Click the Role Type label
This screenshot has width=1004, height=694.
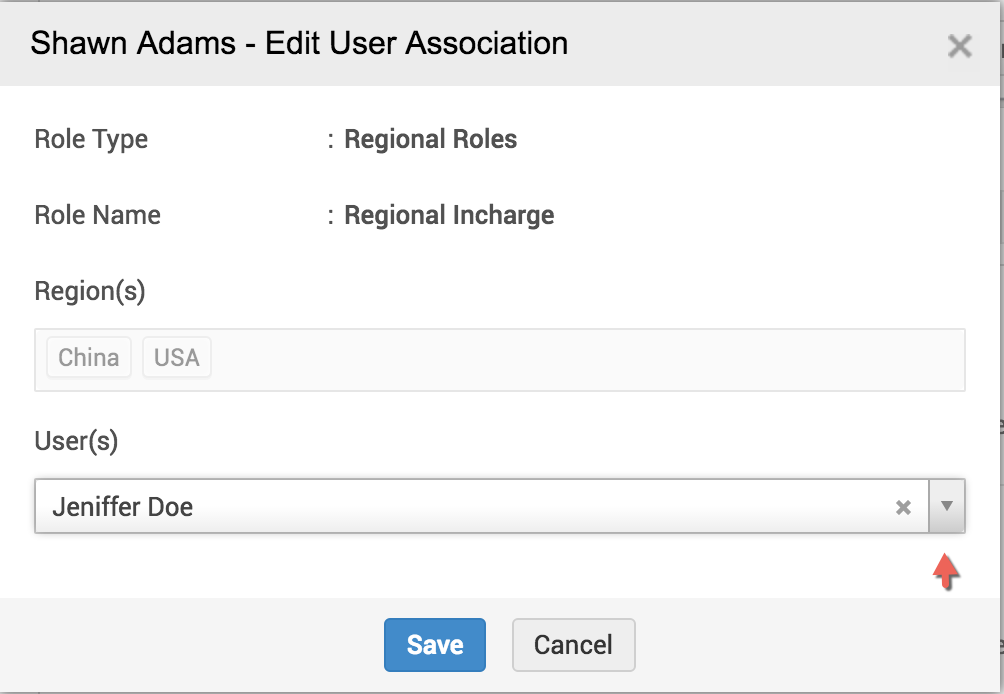(91, 139)
